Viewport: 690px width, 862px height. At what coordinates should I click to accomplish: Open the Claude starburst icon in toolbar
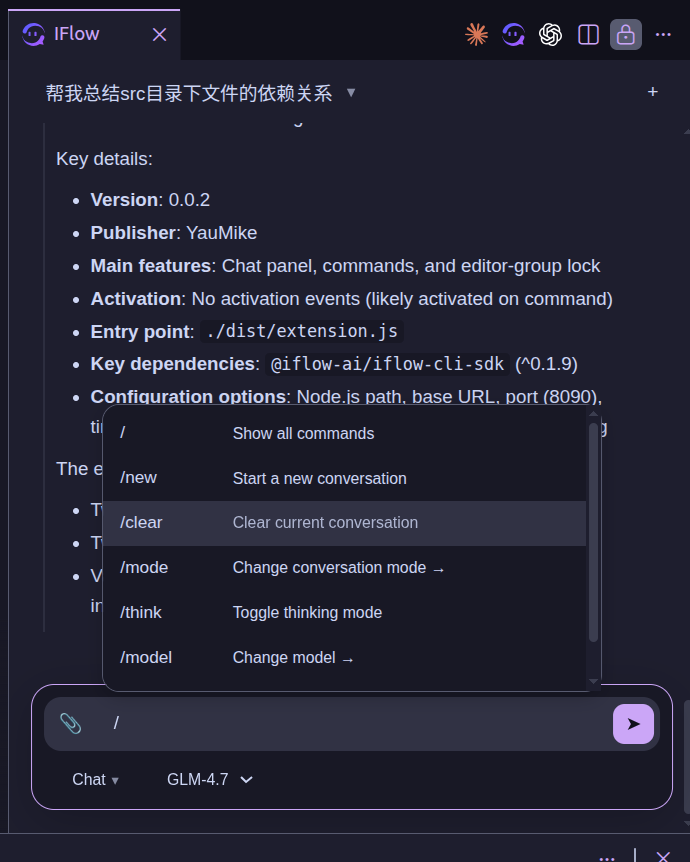[477, 34]
